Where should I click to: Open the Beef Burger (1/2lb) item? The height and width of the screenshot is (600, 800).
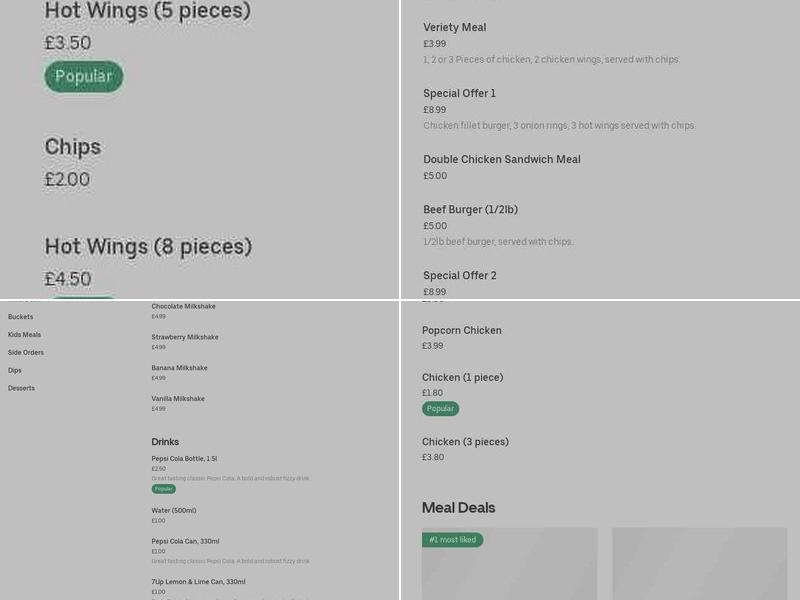470,210
